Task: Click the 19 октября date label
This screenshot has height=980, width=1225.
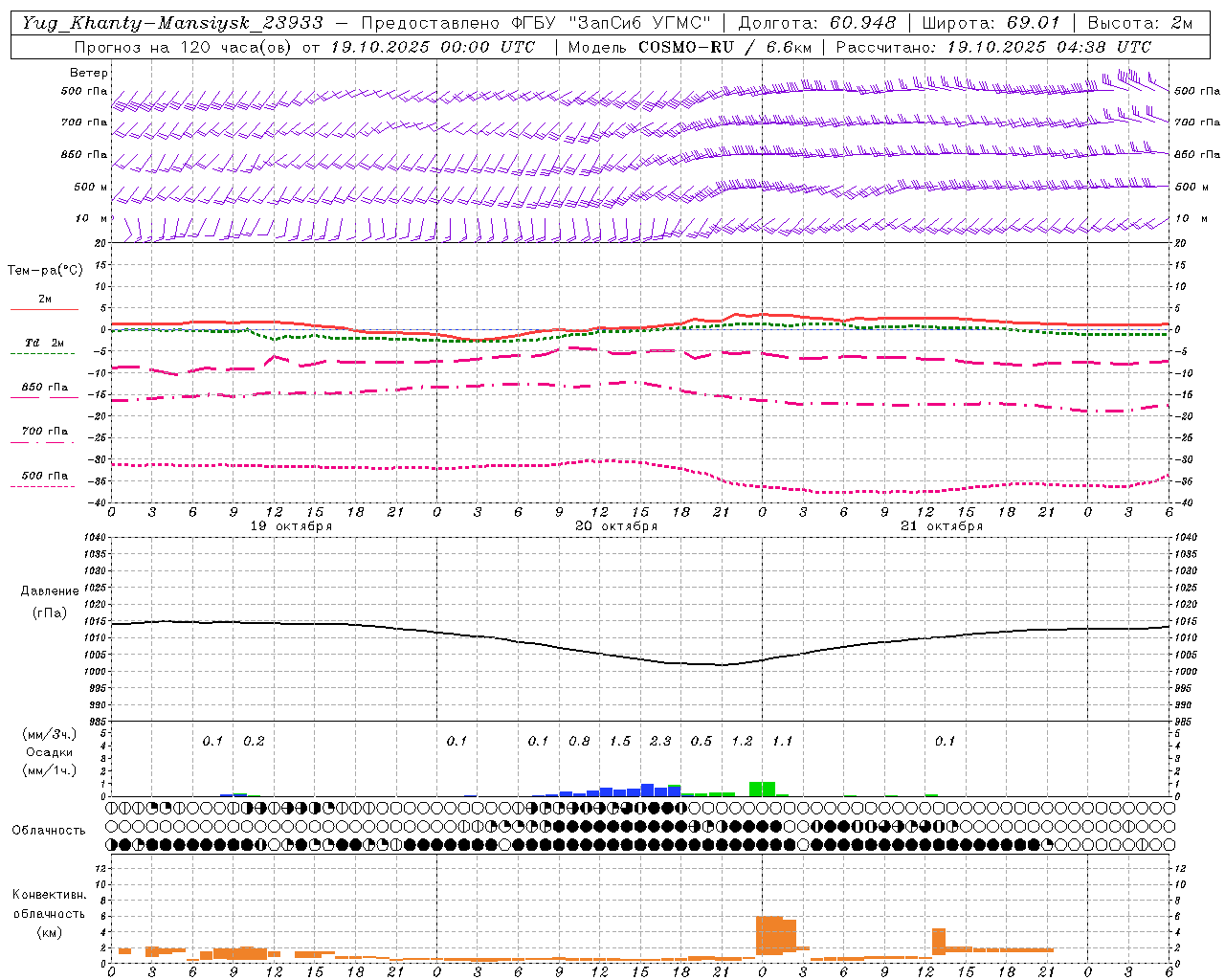Action: [291, 526]
